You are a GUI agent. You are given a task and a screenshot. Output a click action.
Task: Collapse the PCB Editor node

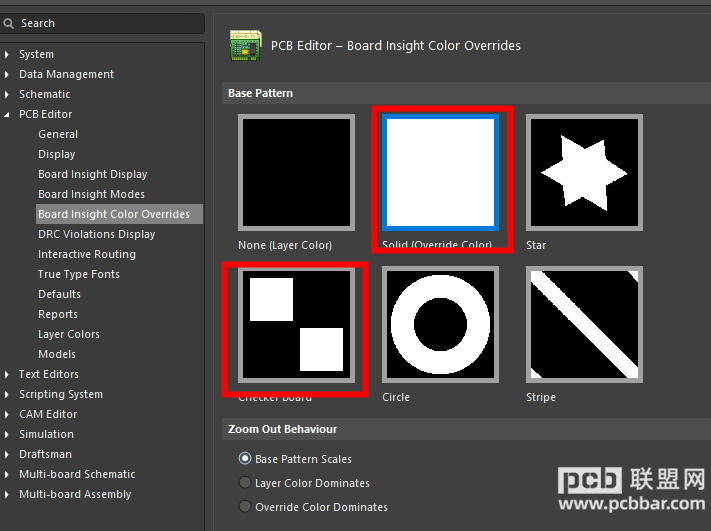[6, 115]
